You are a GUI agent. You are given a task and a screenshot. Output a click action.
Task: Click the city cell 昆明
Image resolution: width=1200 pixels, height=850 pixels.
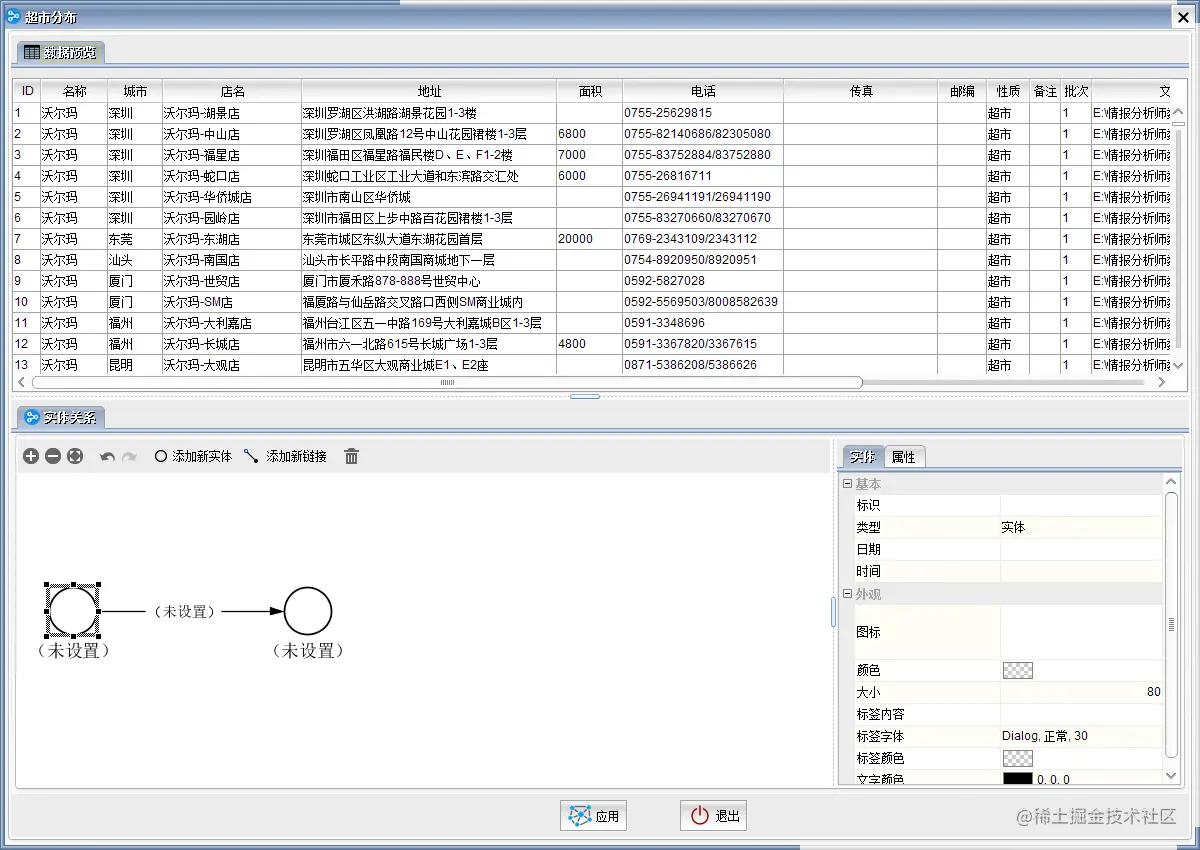coord(134,365)
